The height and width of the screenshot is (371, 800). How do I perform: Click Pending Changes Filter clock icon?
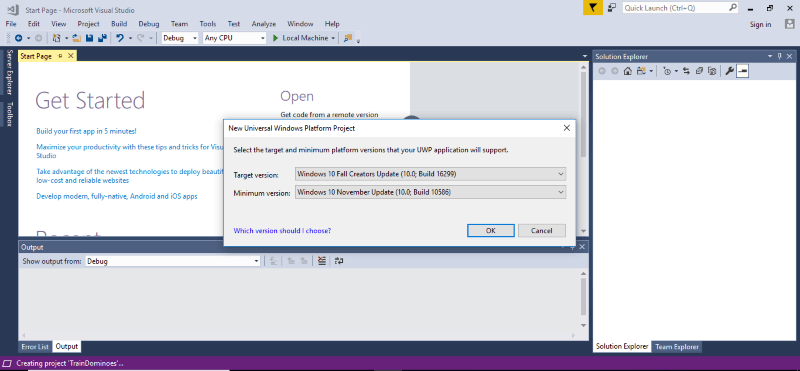(667, 71)
